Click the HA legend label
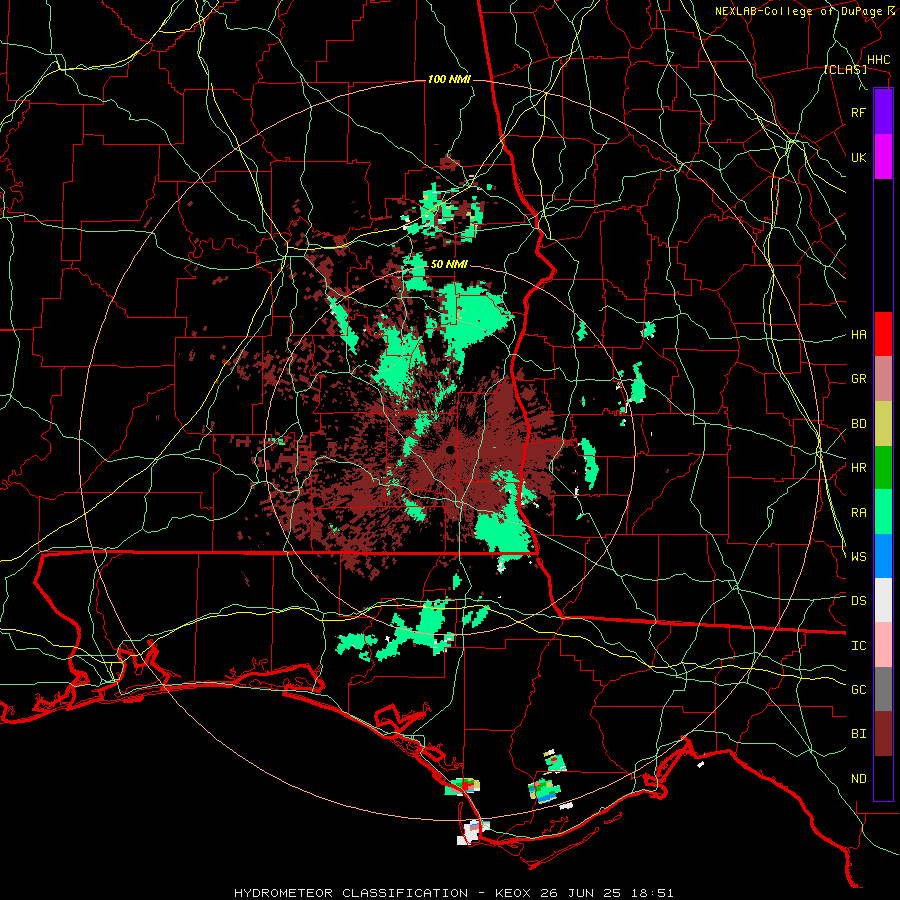 (858, 335)
